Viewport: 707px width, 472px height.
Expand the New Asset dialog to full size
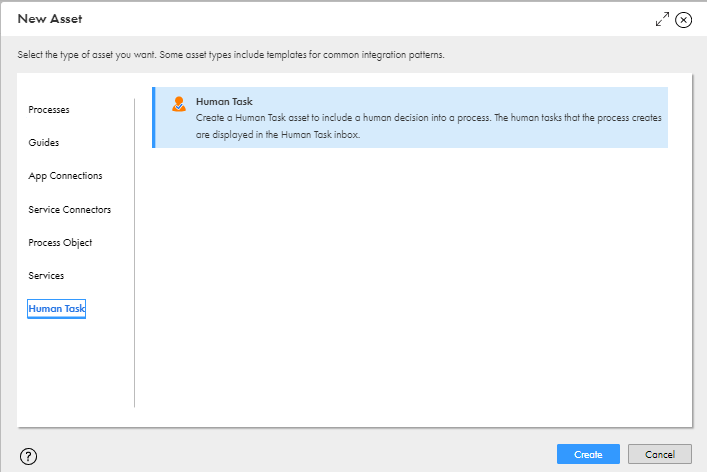[662, 19]
